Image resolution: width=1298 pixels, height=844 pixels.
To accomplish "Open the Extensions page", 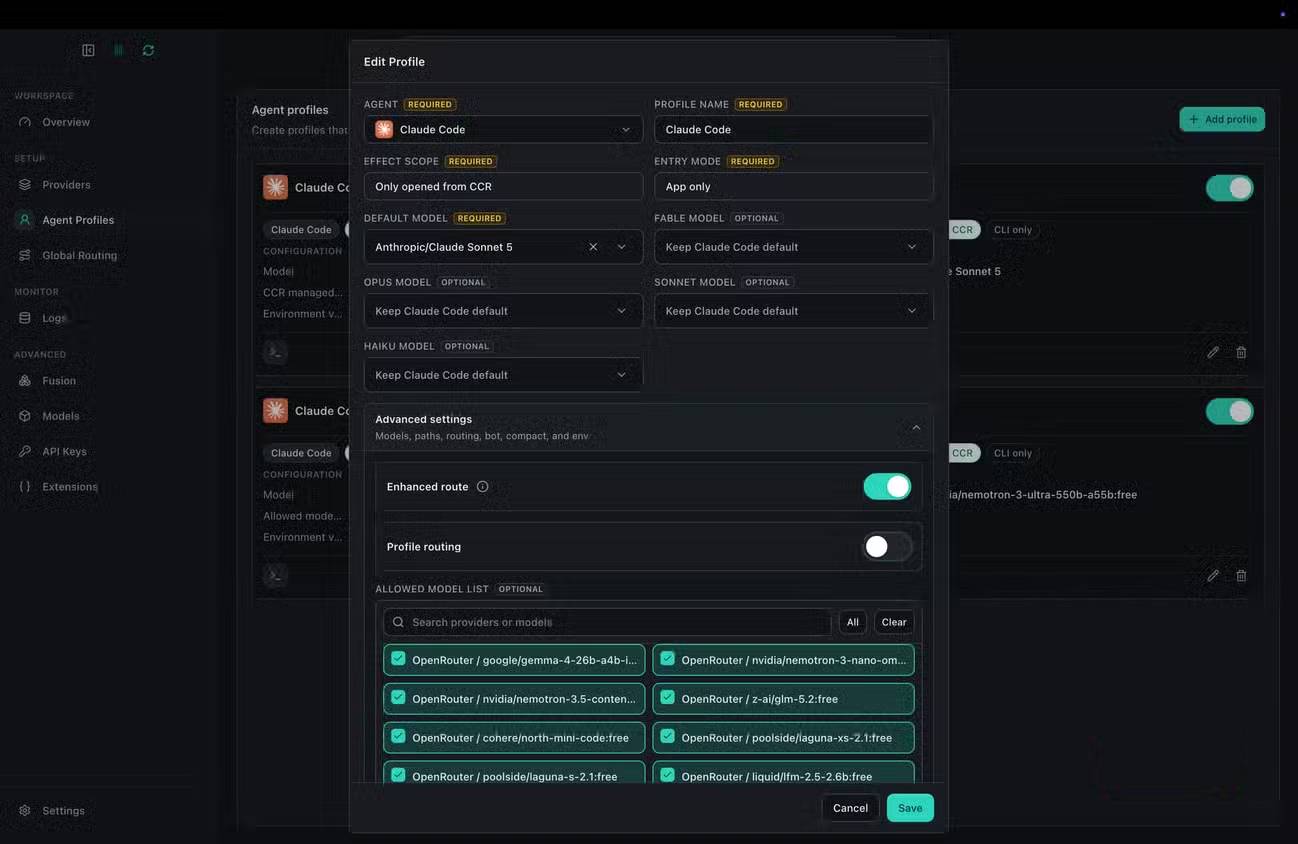I will tap(70, 487).
